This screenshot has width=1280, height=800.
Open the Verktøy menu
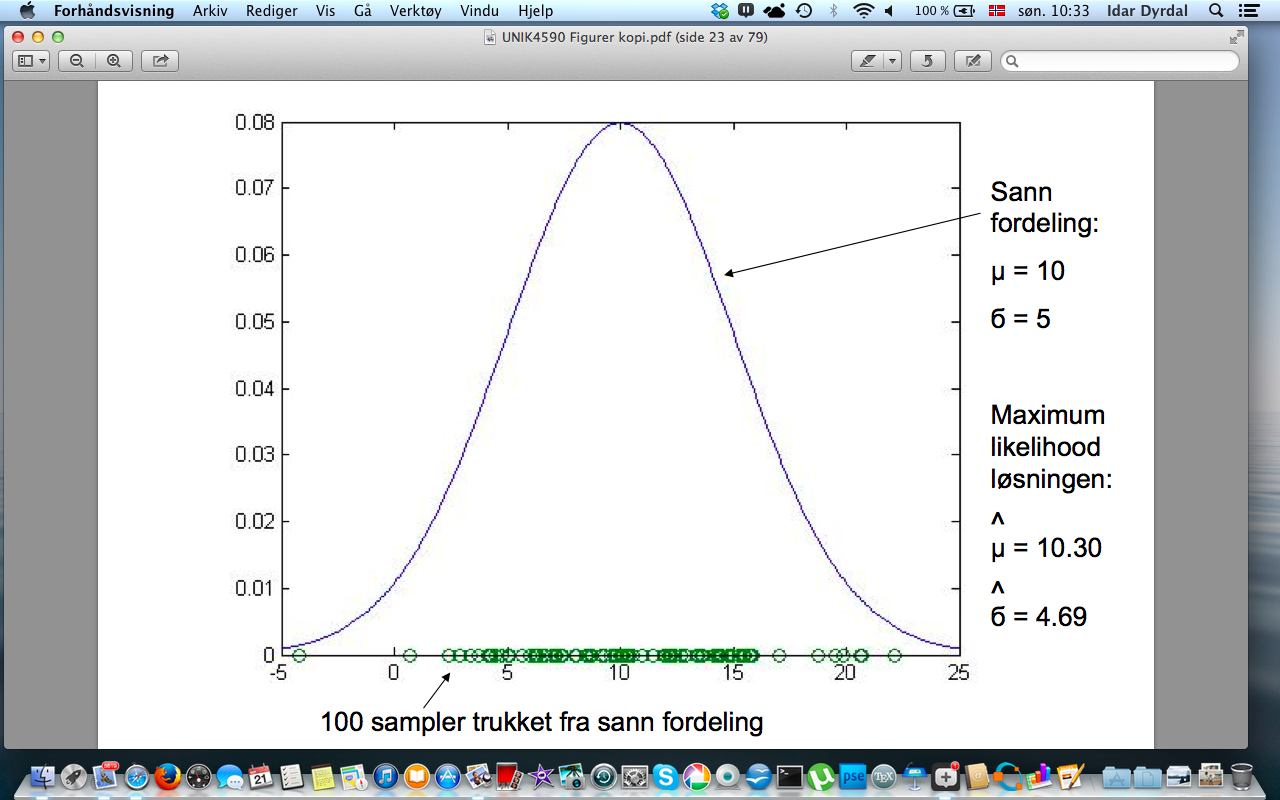click(x=416, y=11)
